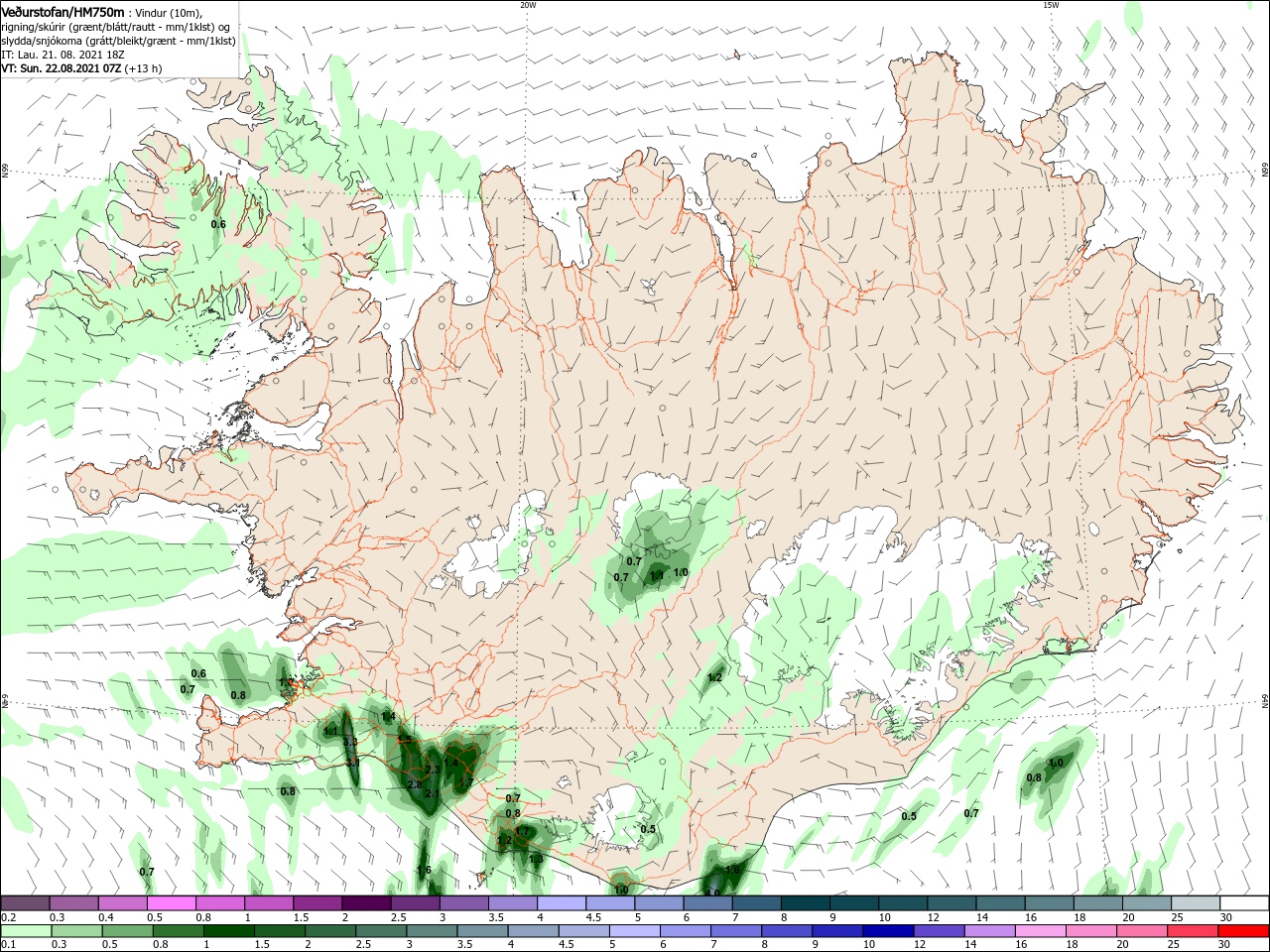Screen dimensions: 1270x952
Task: Pick the darkest purple swatch between upper 2 and 2.5
Action: tap(366, 902)
